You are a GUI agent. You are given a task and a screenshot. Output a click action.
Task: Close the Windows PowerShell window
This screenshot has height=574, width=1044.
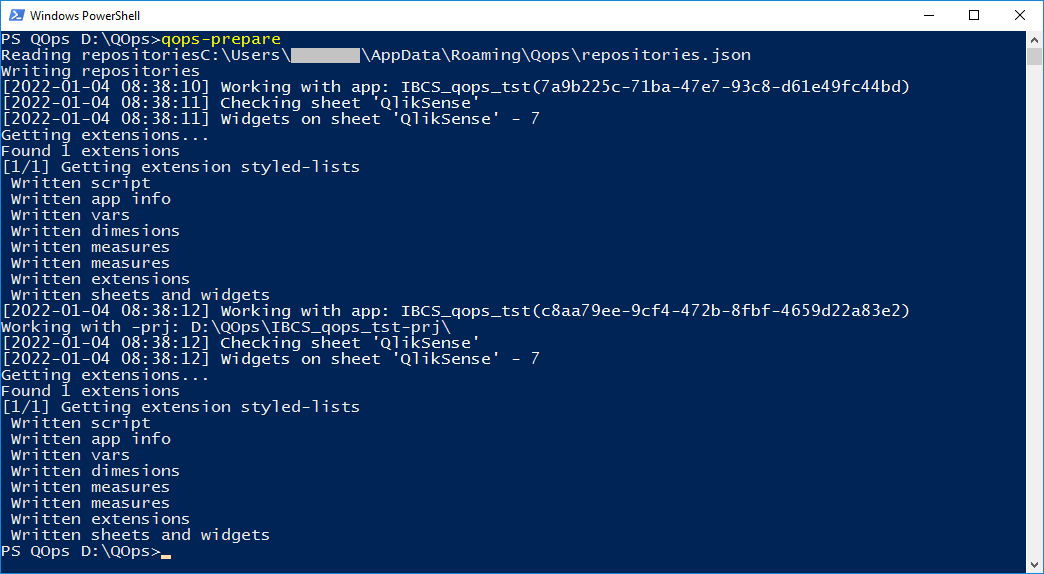tap(1019, 15)
